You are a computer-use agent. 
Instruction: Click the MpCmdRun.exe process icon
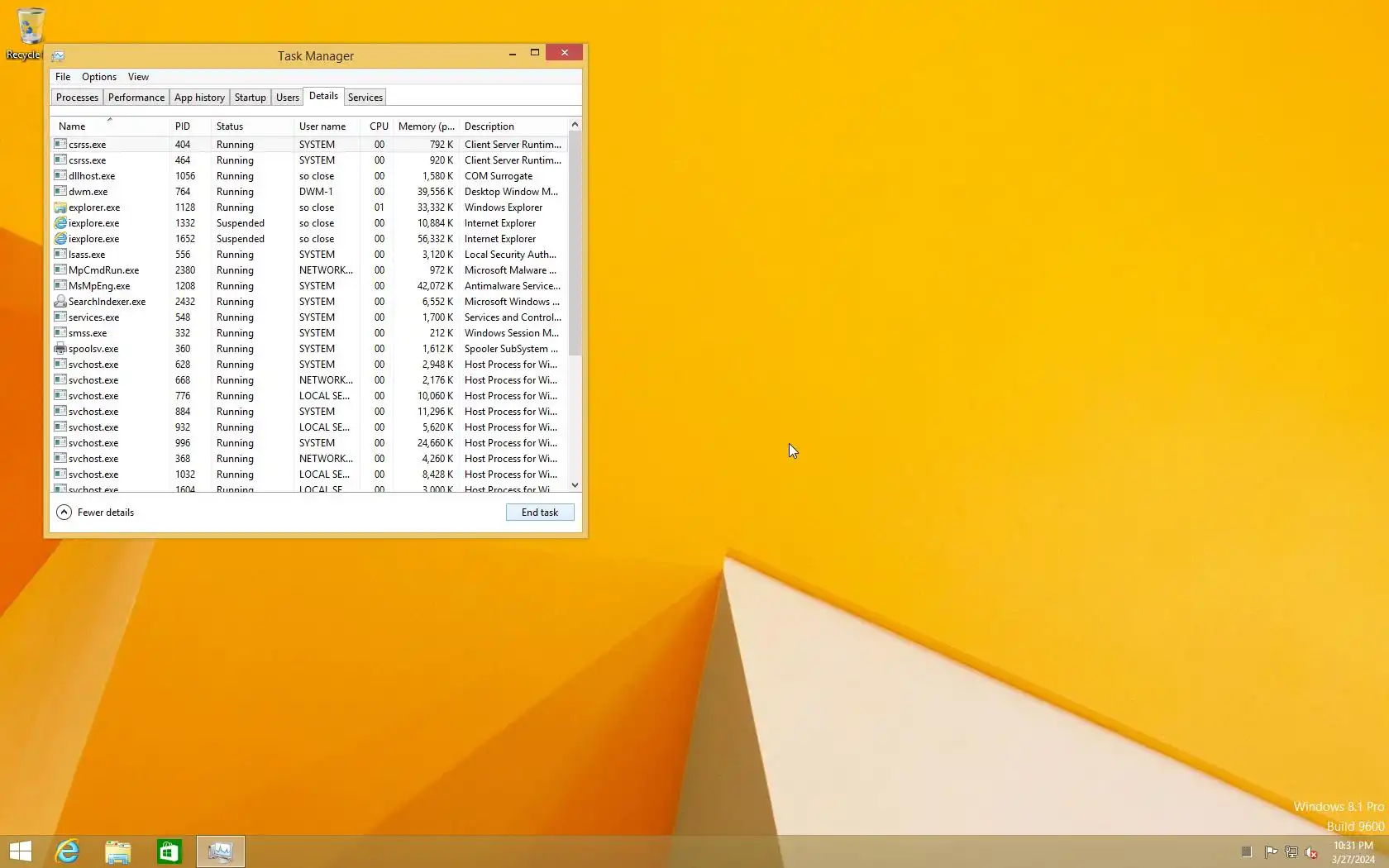[60, 269]
